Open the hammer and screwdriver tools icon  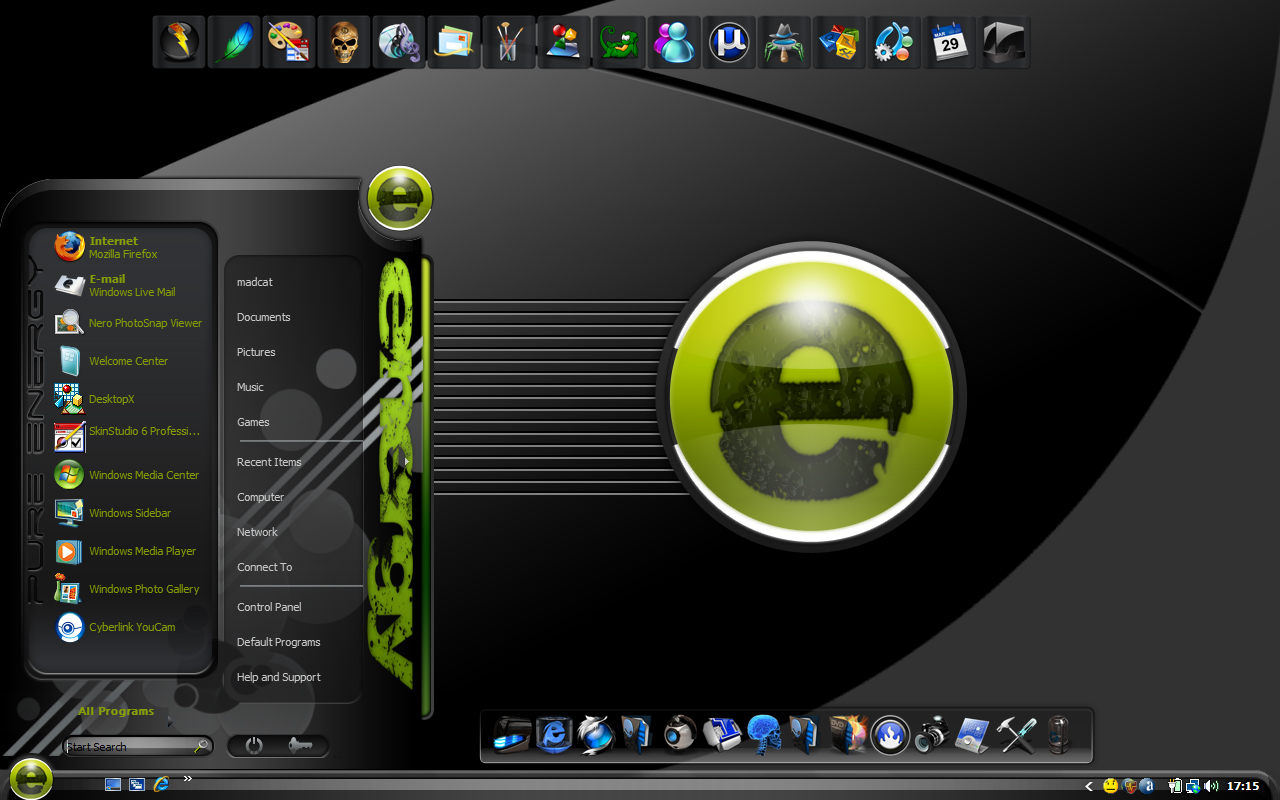(x=1016, y=735)
